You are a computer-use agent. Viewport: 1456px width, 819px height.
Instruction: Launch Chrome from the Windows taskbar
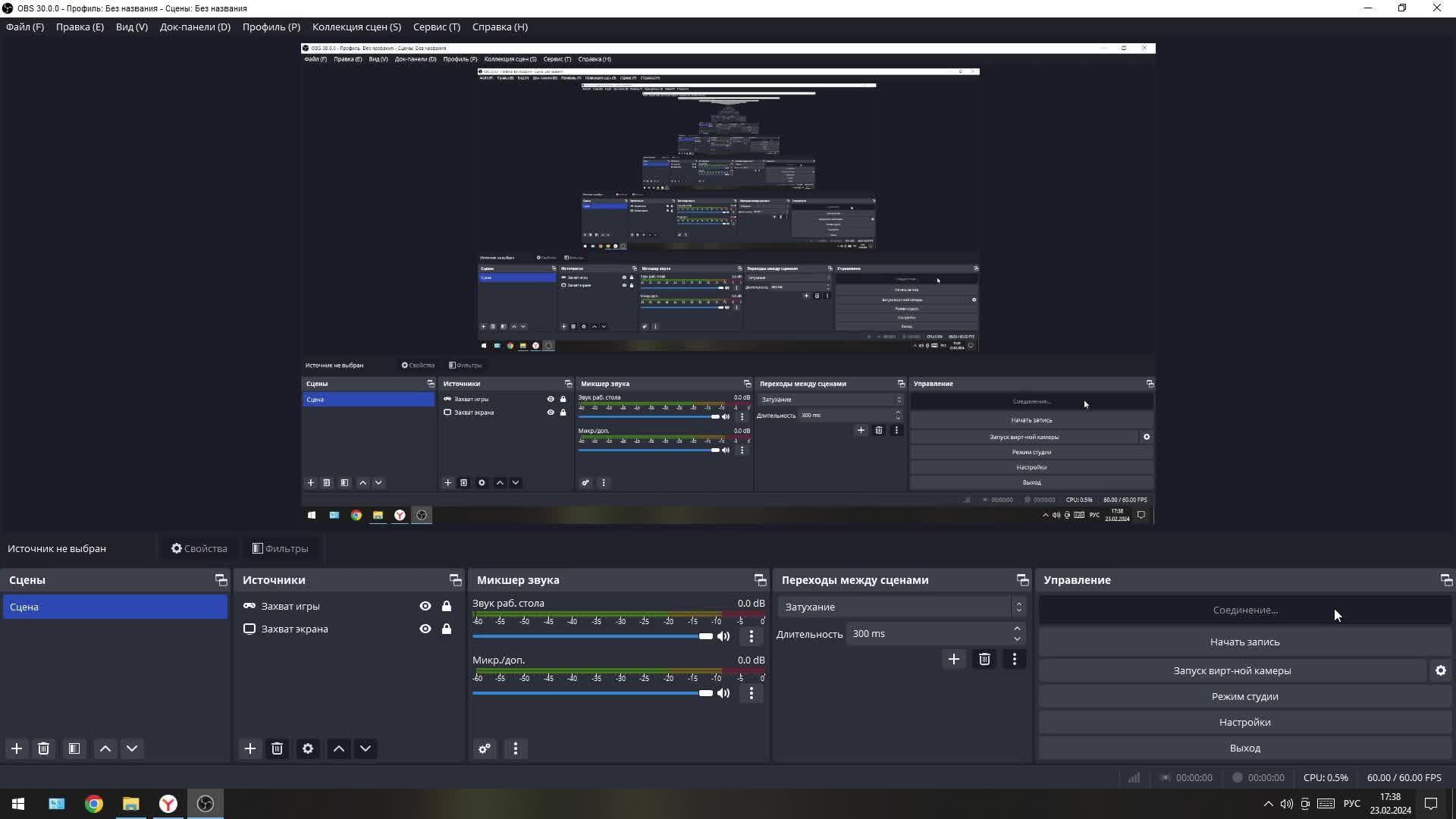[x=94, y=804]
